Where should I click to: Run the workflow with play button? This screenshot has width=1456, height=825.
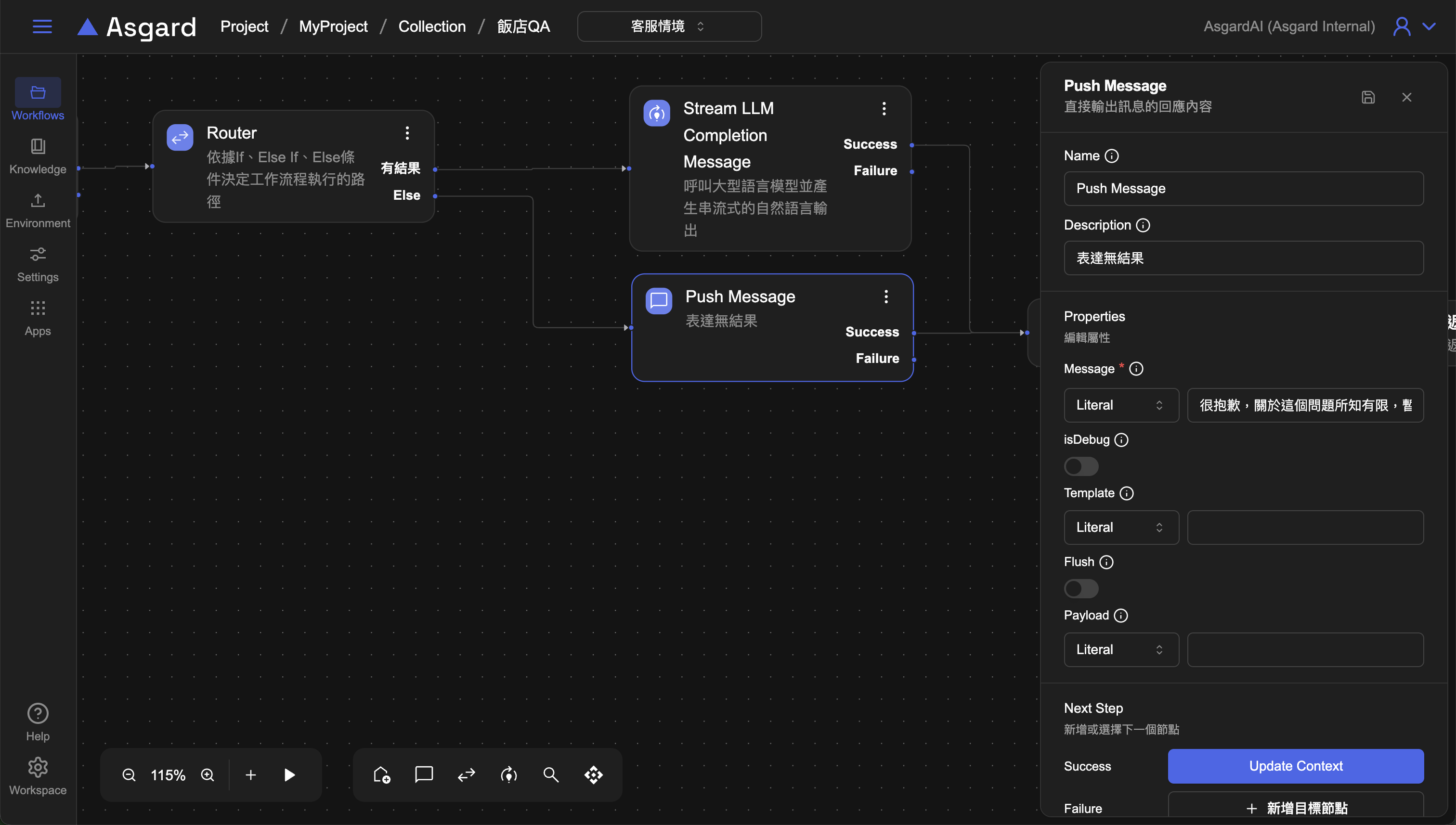(x=289, y=774)
